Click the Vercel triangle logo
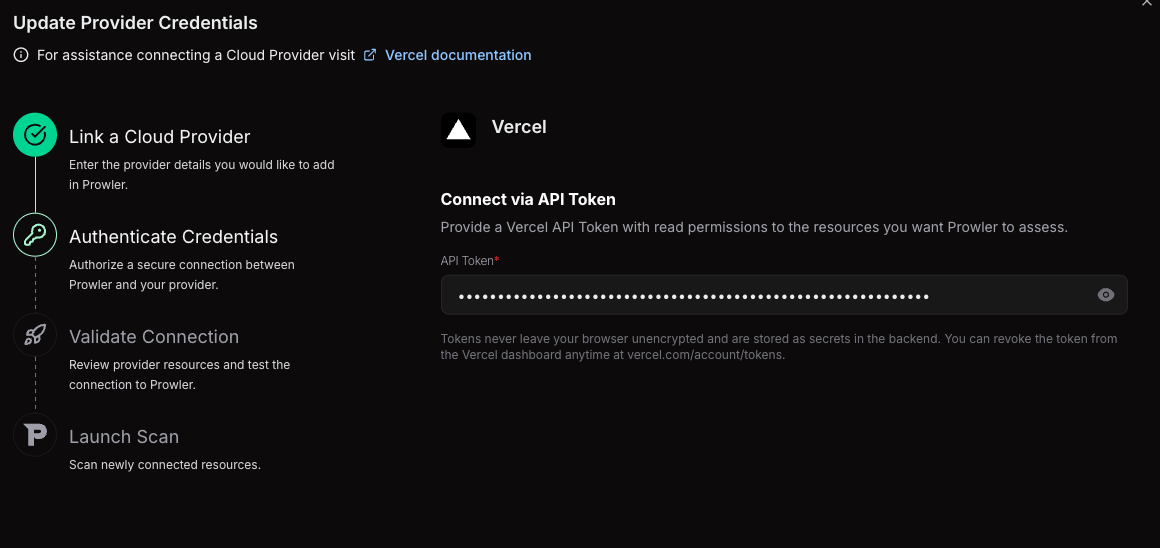The image size is (1160, 548). coord(459,130)
